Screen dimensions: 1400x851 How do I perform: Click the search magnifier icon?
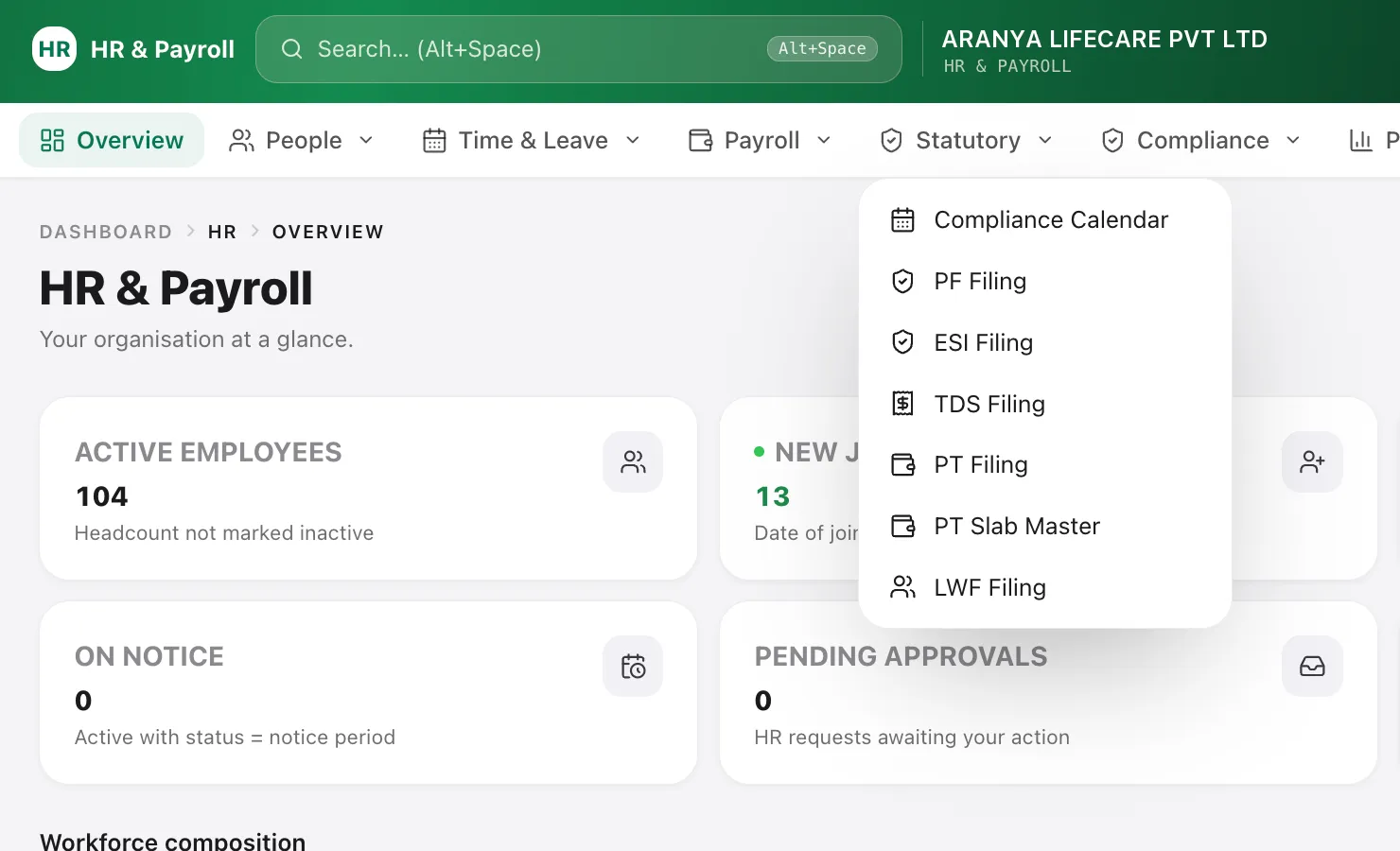point(292,49)
